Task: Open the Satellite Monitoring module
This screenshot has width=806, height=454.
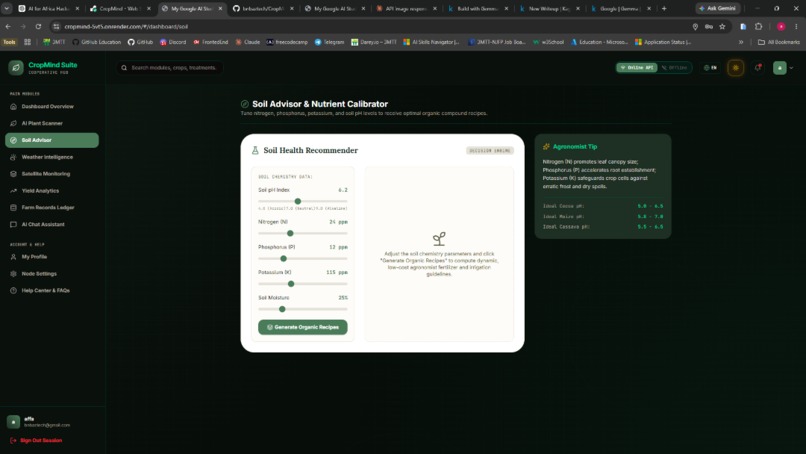Action: click(46, 174)
